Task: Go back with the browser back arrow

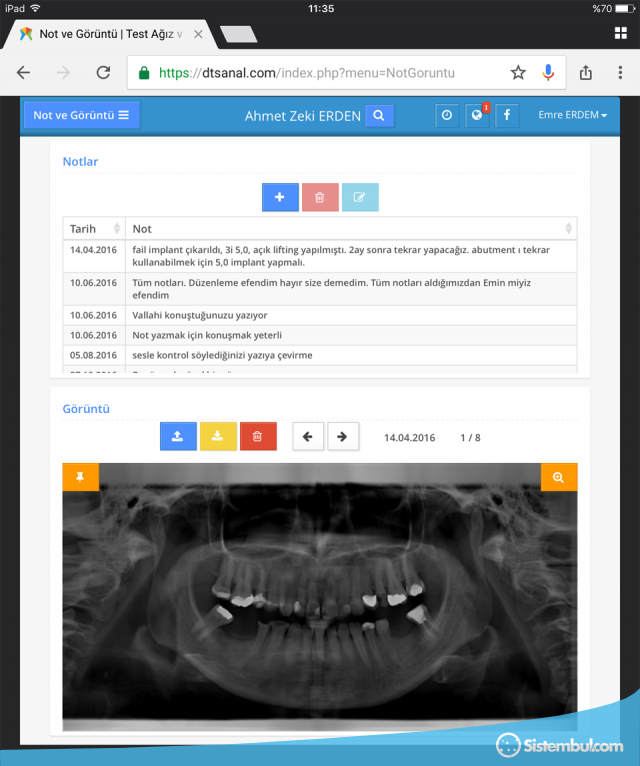Action: (x=23, y=73)
